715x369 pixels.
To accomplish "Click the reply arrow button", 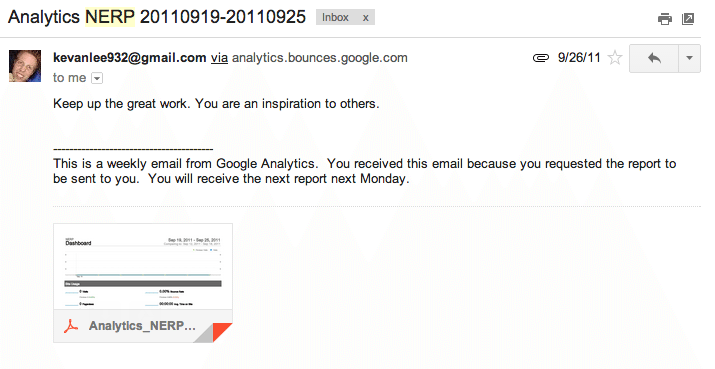I will pyautogui.click(x=654, y=58).
